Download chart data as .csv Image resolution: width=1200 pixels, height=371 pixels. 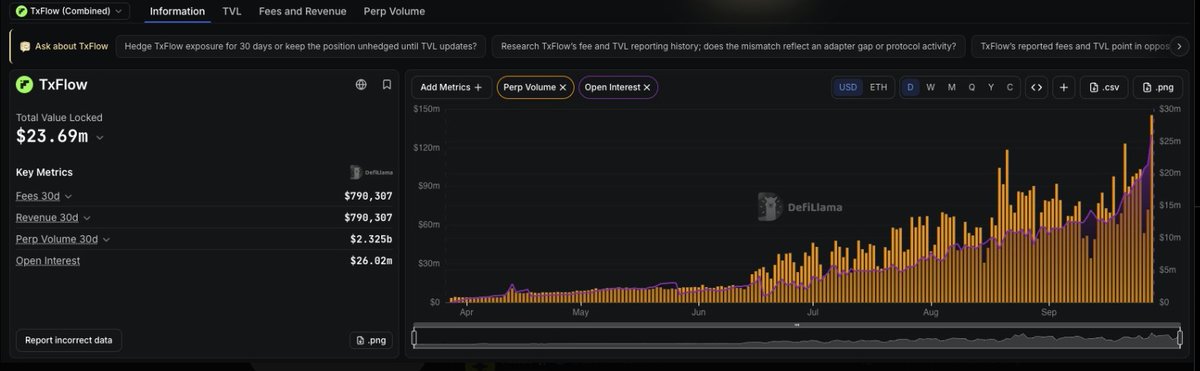point(1104,87)
